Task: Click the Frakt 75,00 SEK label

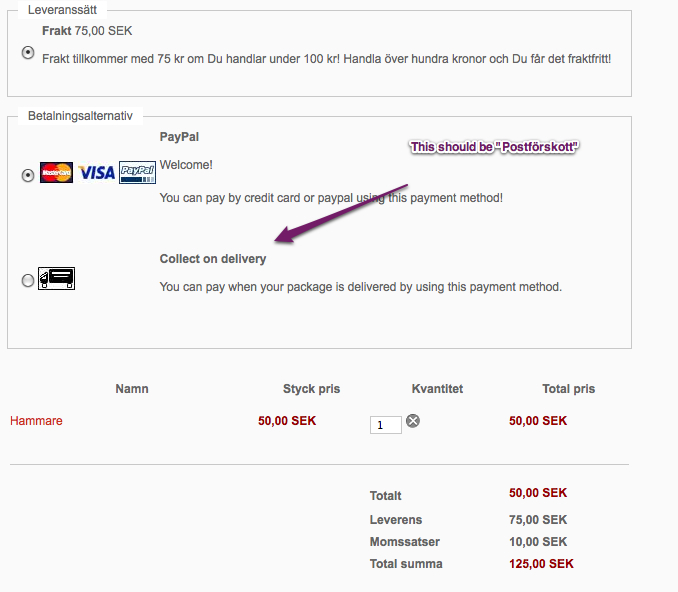Action: click(x=87, y=31)
